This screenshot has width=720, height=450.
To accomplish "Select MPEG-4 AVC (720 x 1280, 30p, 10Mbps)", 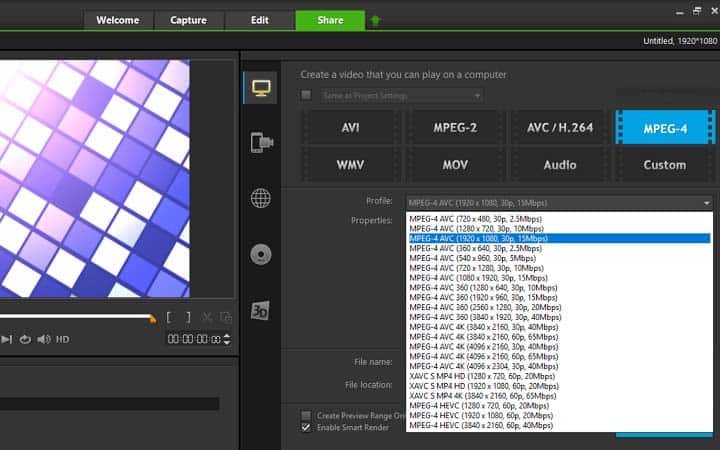I will coord(559,268).
